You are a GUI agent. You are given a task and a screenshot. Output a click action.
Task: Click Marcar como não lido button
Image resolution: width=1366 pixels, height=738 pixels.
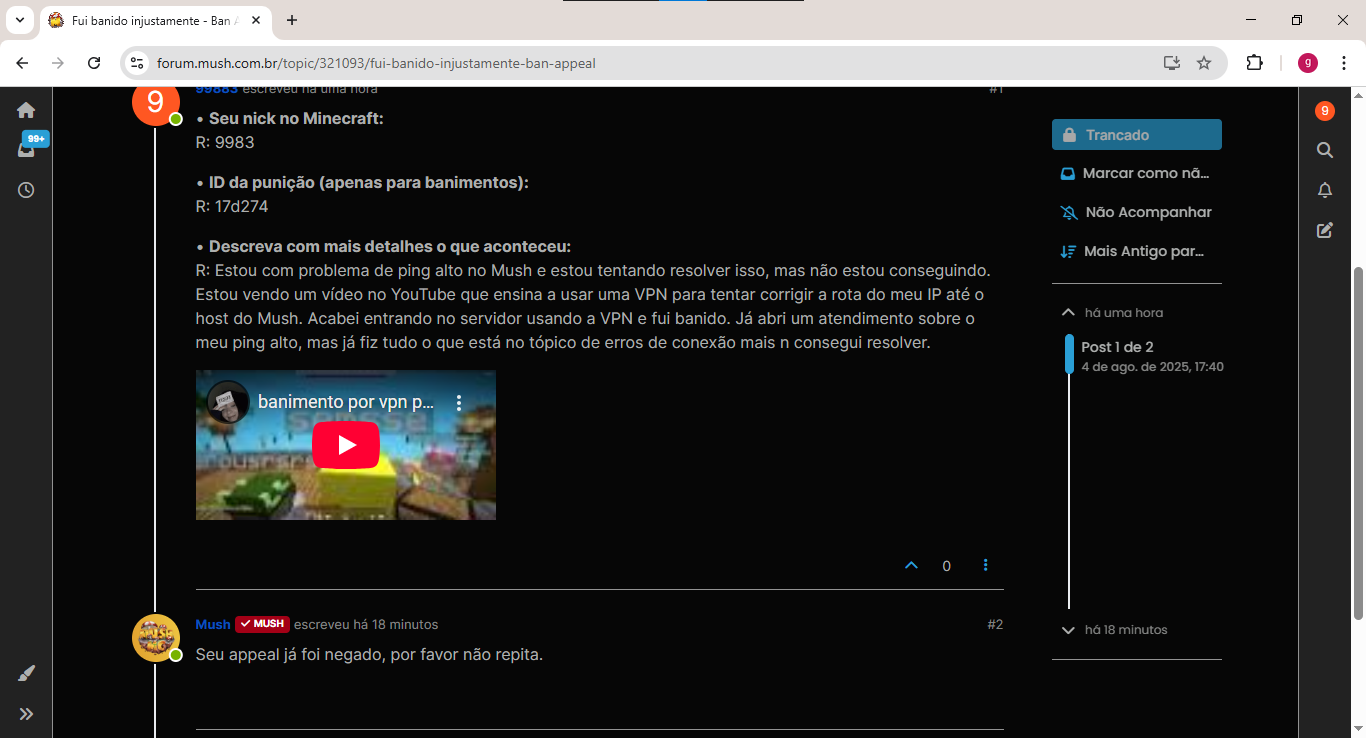pos(1137,173)
